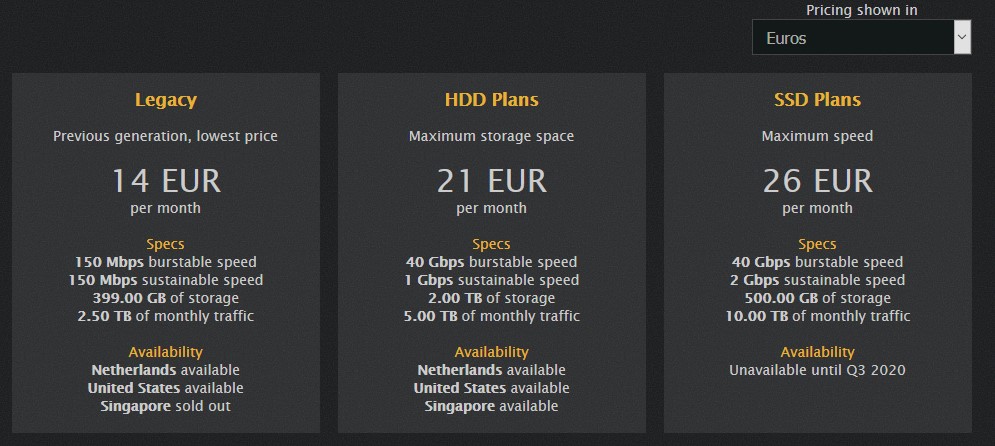Click Unavailable until Q3 2020 text
The image size is (995, 446).
pos(817,370)
